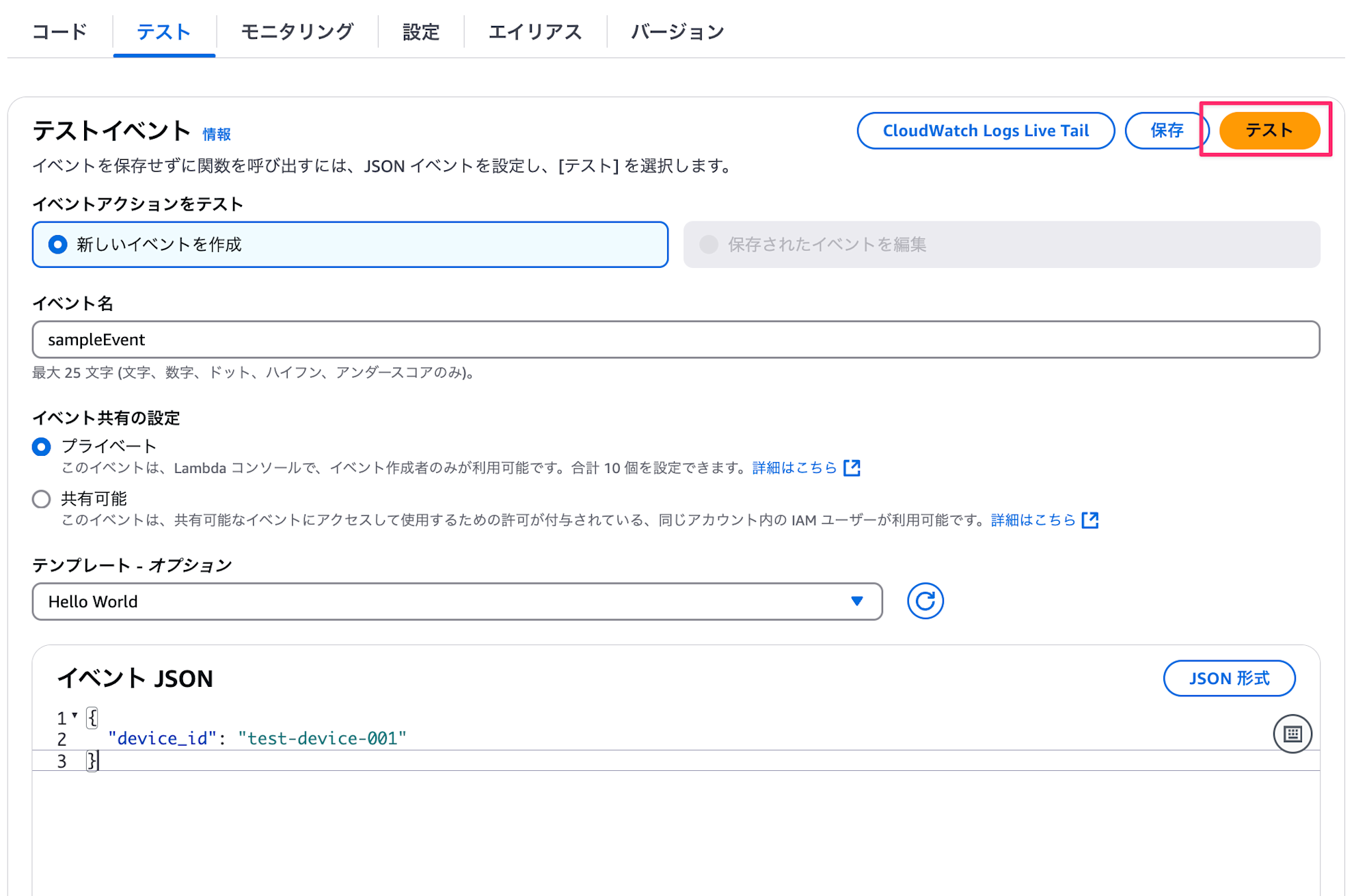Click the テンプレート - オプション label
The image size is (1367, 896).
(x=133, y=566)
